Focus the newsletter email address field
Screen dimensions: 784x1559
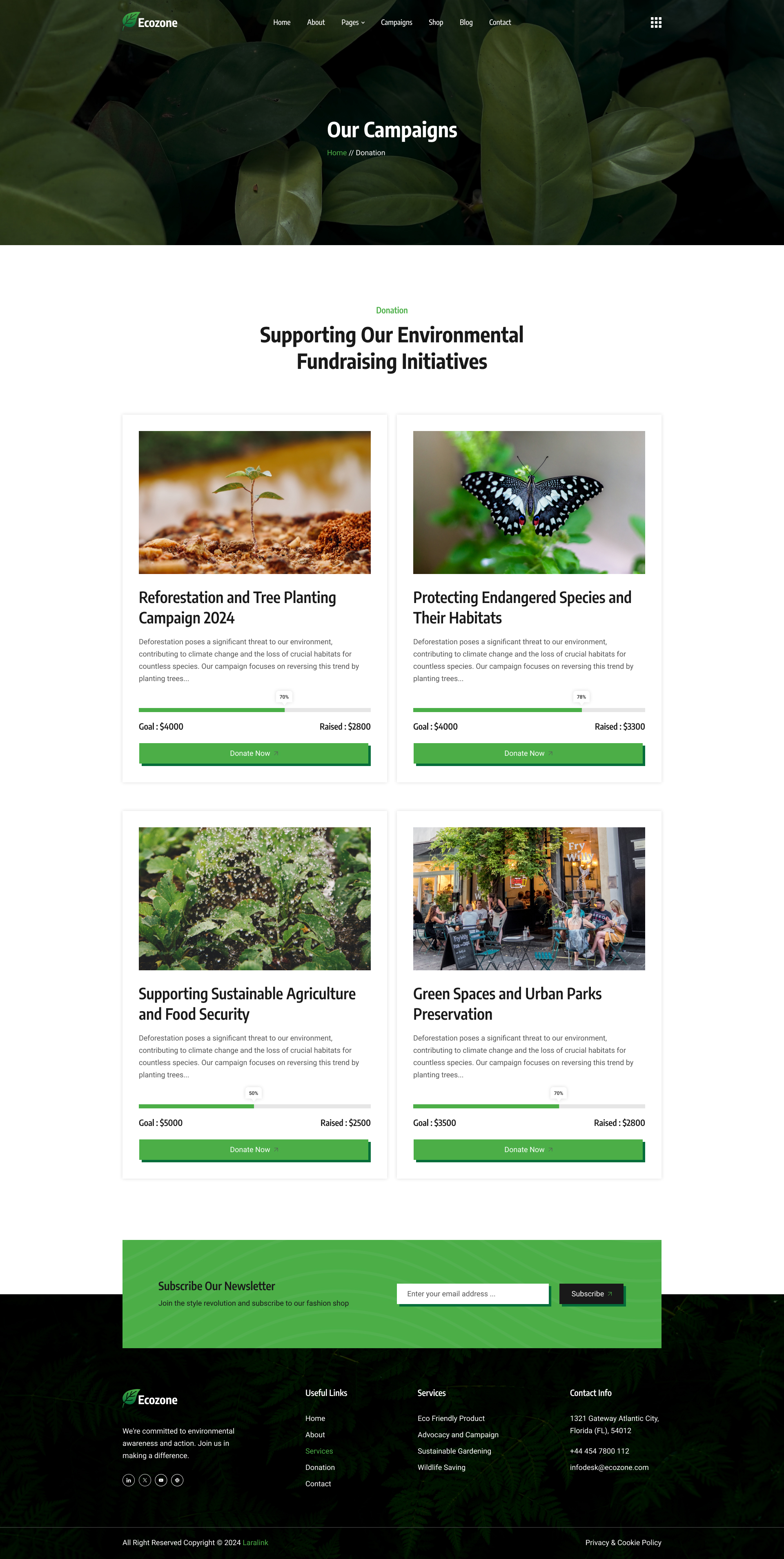pos(472,1294)
